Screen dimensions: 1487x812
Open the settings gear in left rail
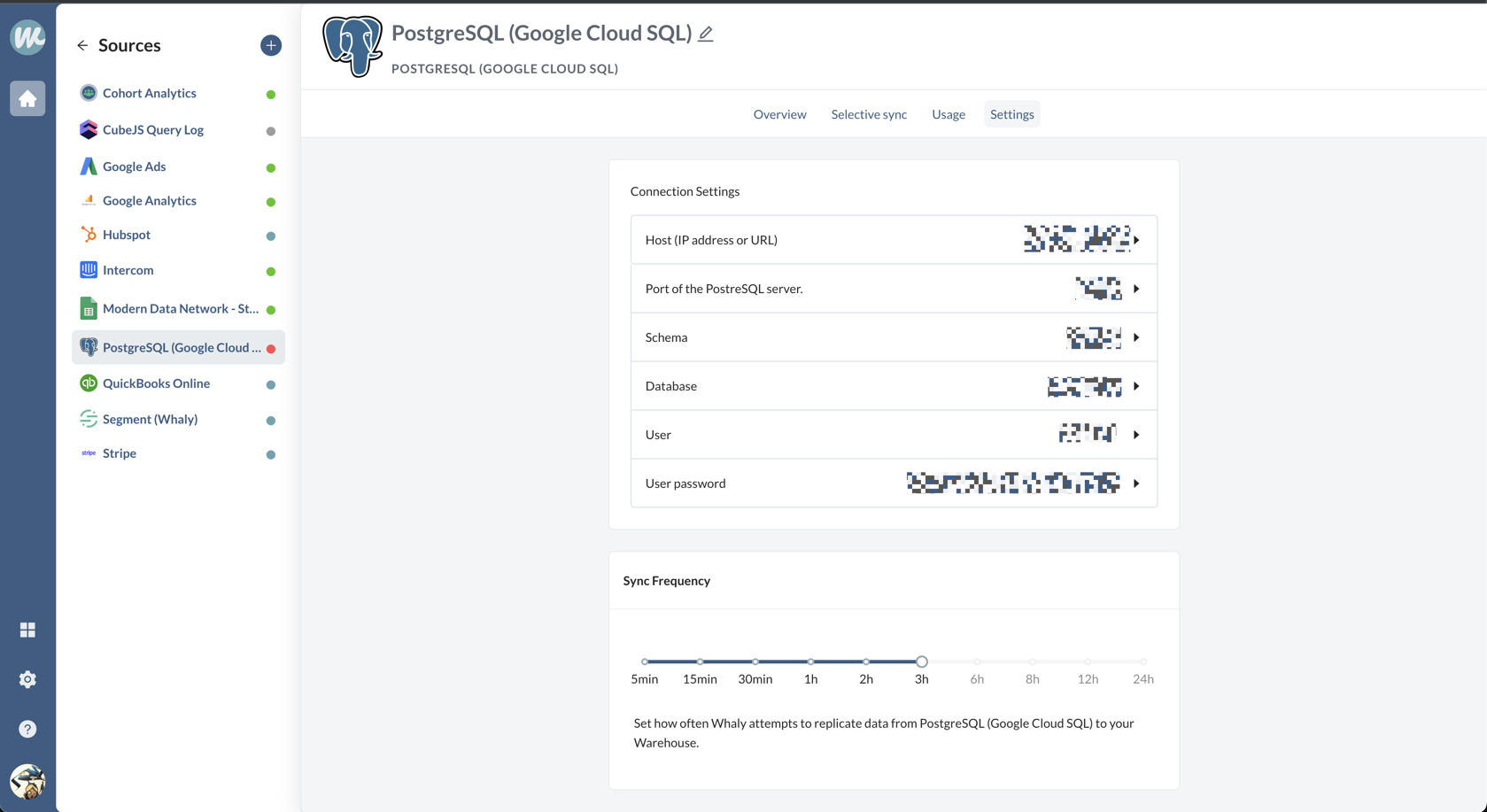(27, 679)
